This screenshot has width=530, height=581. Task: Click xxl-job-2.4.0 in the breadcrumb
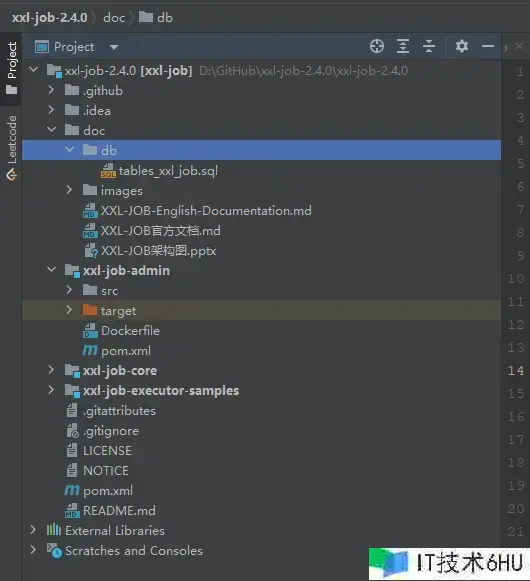pos(49,17)
